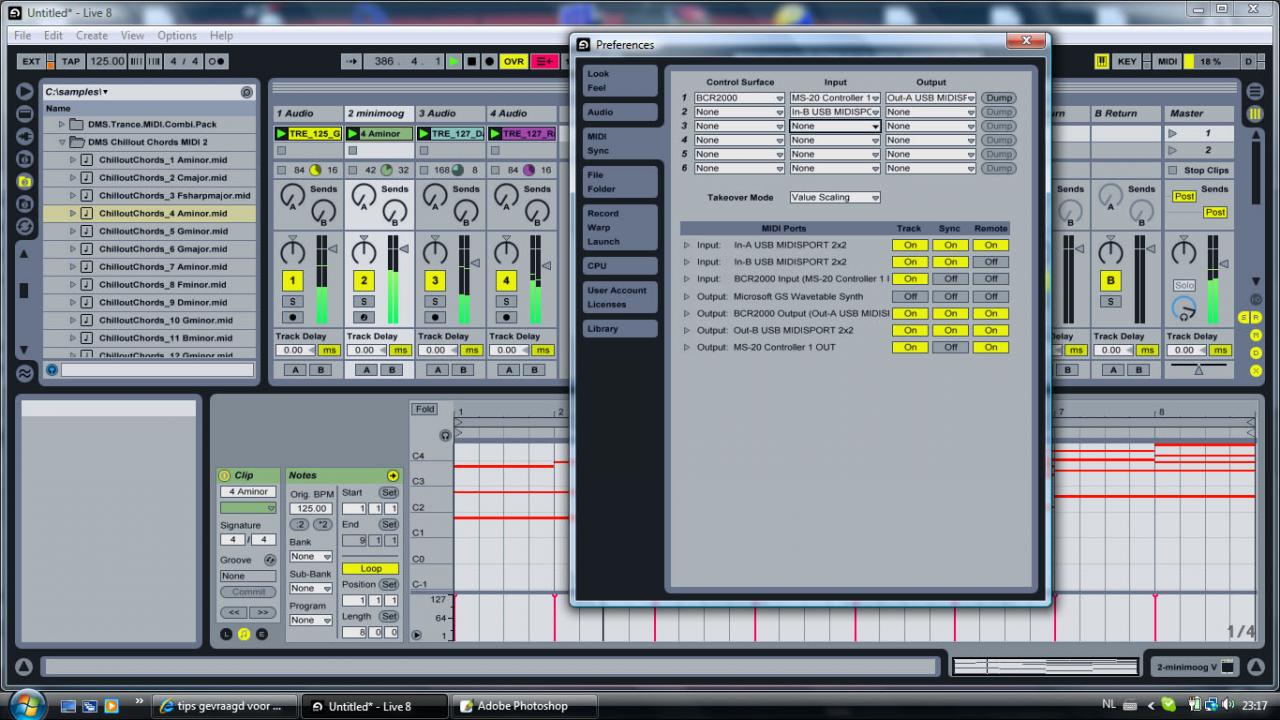This screenshot has width=1280, height=720.
Task: Open the Plug-In Device Browser icon
Action: coord(25,136)
